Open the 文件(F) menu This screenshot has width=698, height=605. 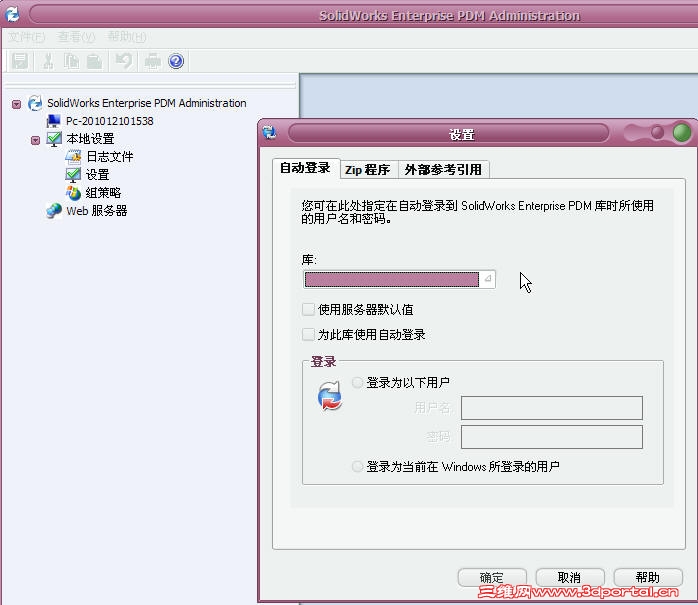tap(27, 37)
